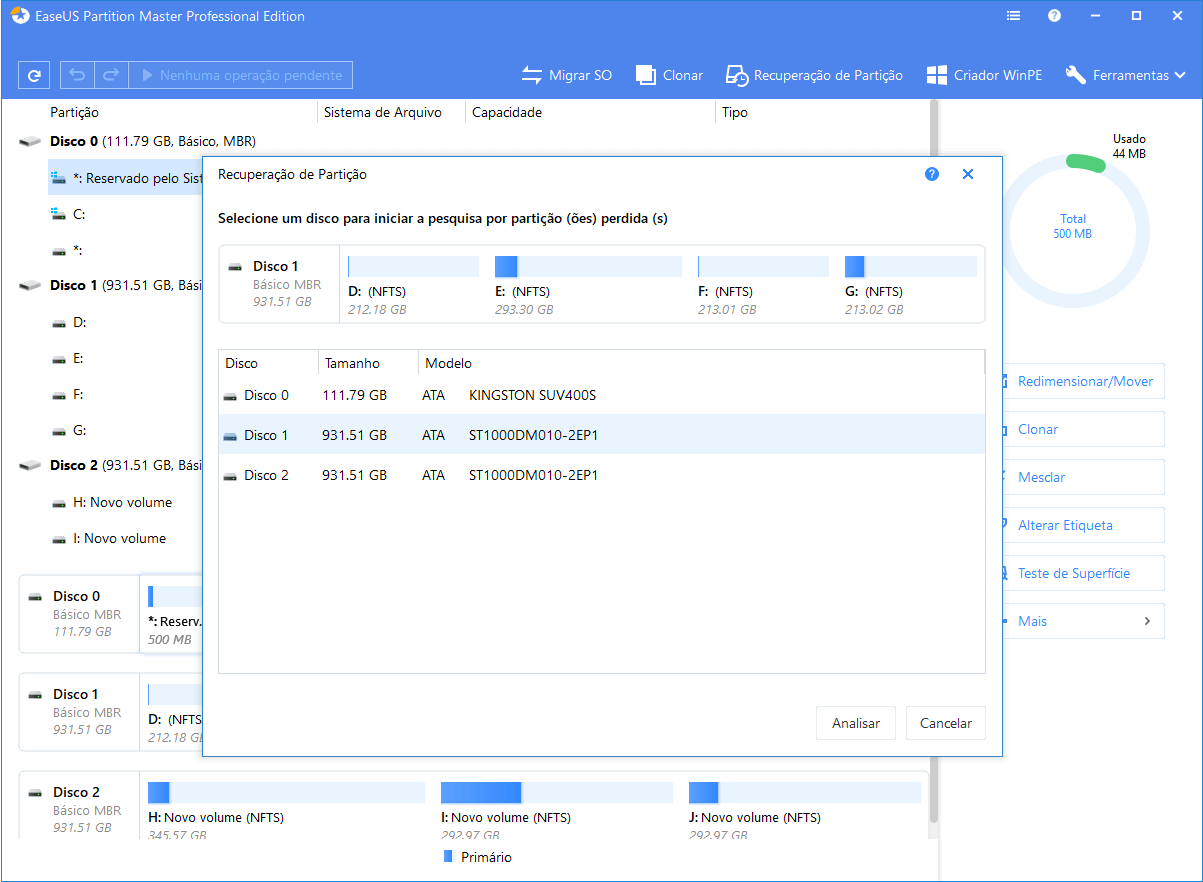Screen dimensions: 1203x882
Task: Click the Disco 0 card in disk map
Action: pyautogui.click(x=79, y=614)
